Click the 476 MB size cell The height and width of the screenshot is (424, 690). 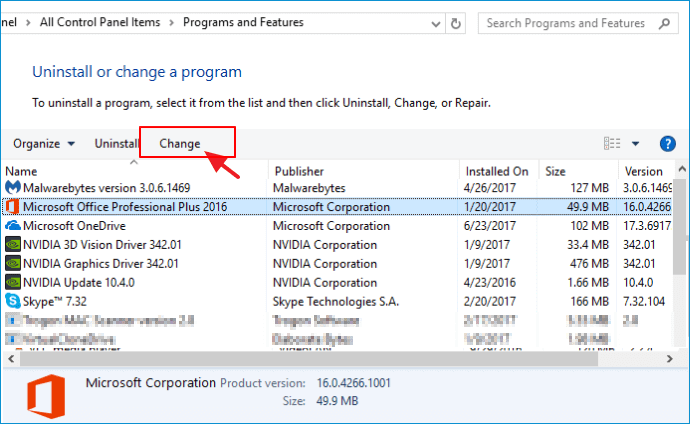click(589, 263)
